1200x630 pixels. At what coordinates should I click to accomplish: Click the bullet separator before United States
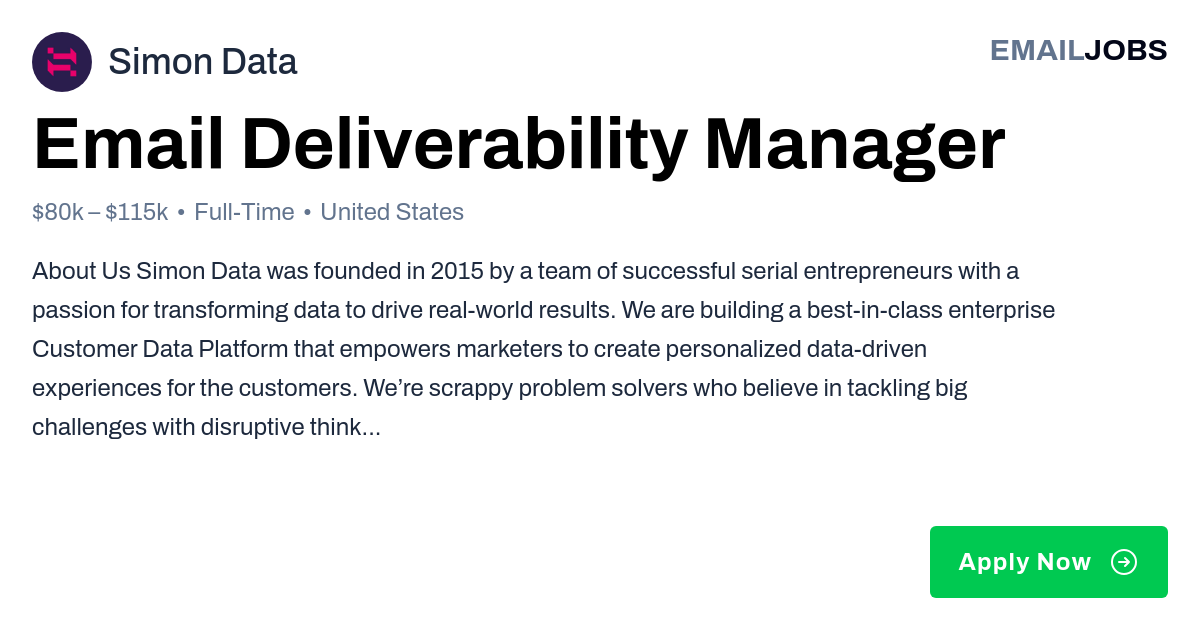click(x=307, y=213)
